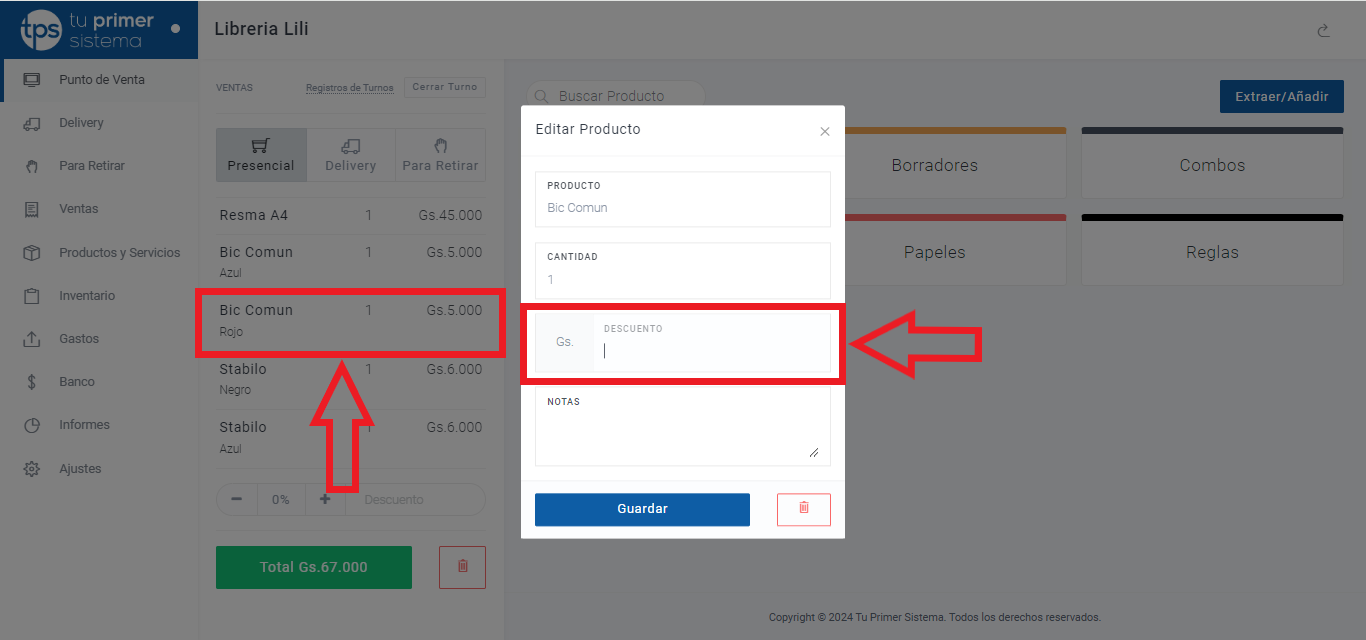Open Ajustes gear icon

tap(32, 469)
